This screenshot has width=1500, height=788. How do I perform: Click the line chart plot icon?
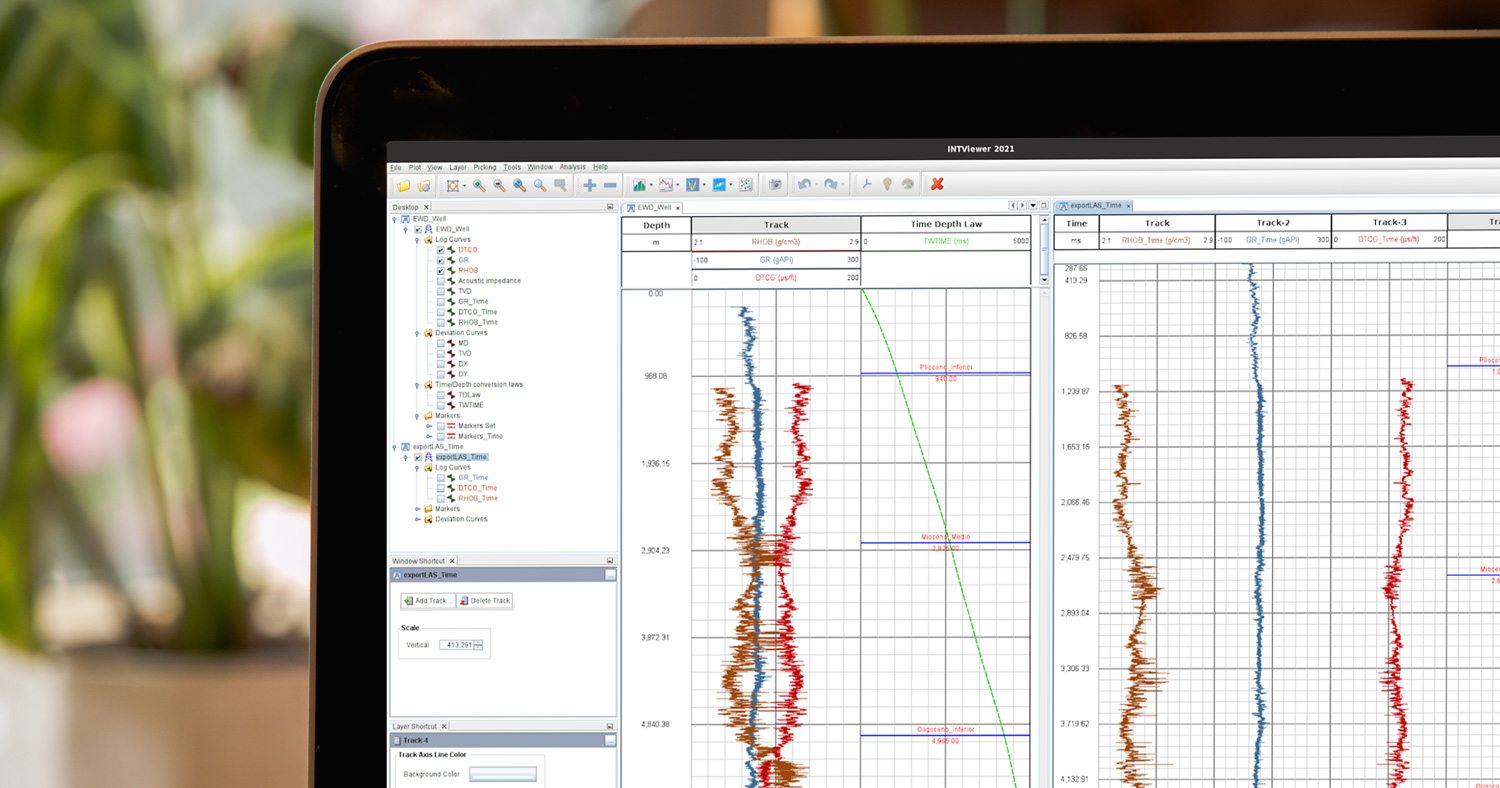[666, 185]
